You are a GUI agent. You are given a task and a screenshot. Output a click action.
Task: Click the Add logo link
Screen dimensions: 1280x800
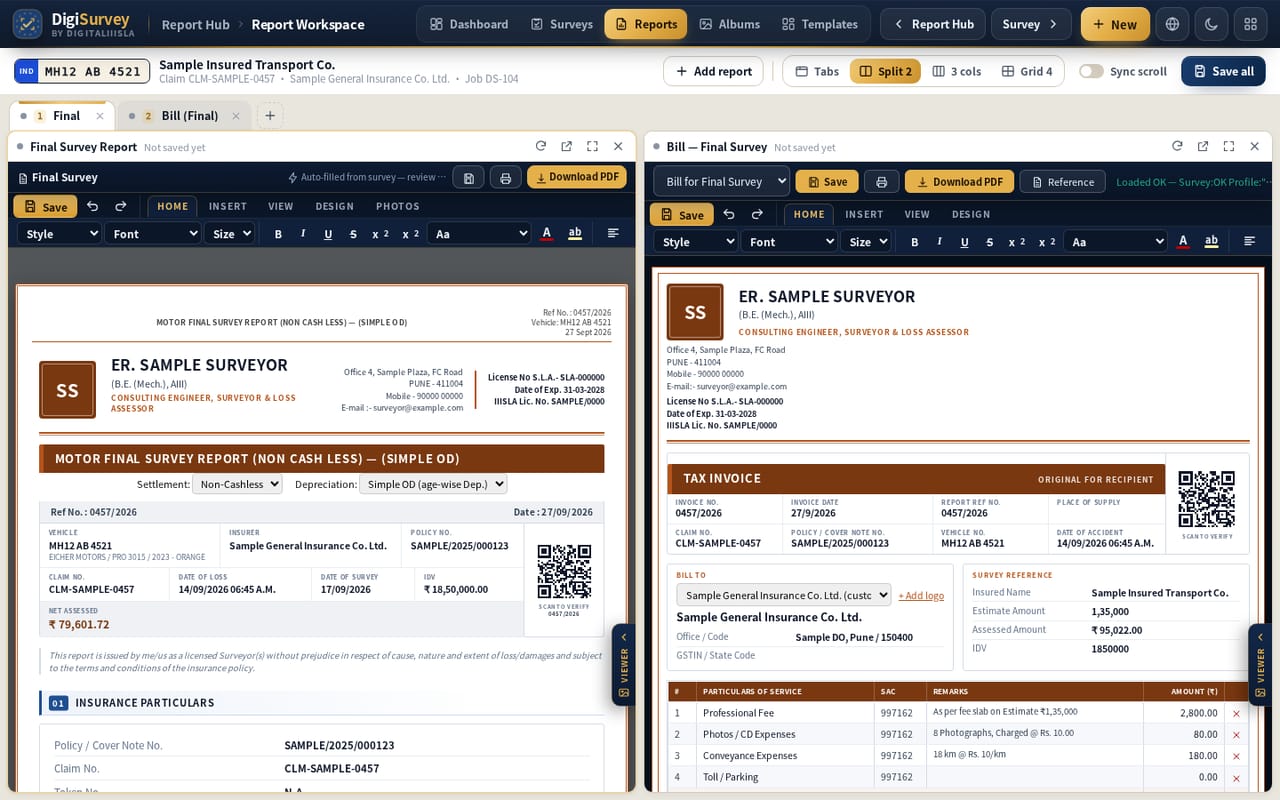tap(921, 596)
